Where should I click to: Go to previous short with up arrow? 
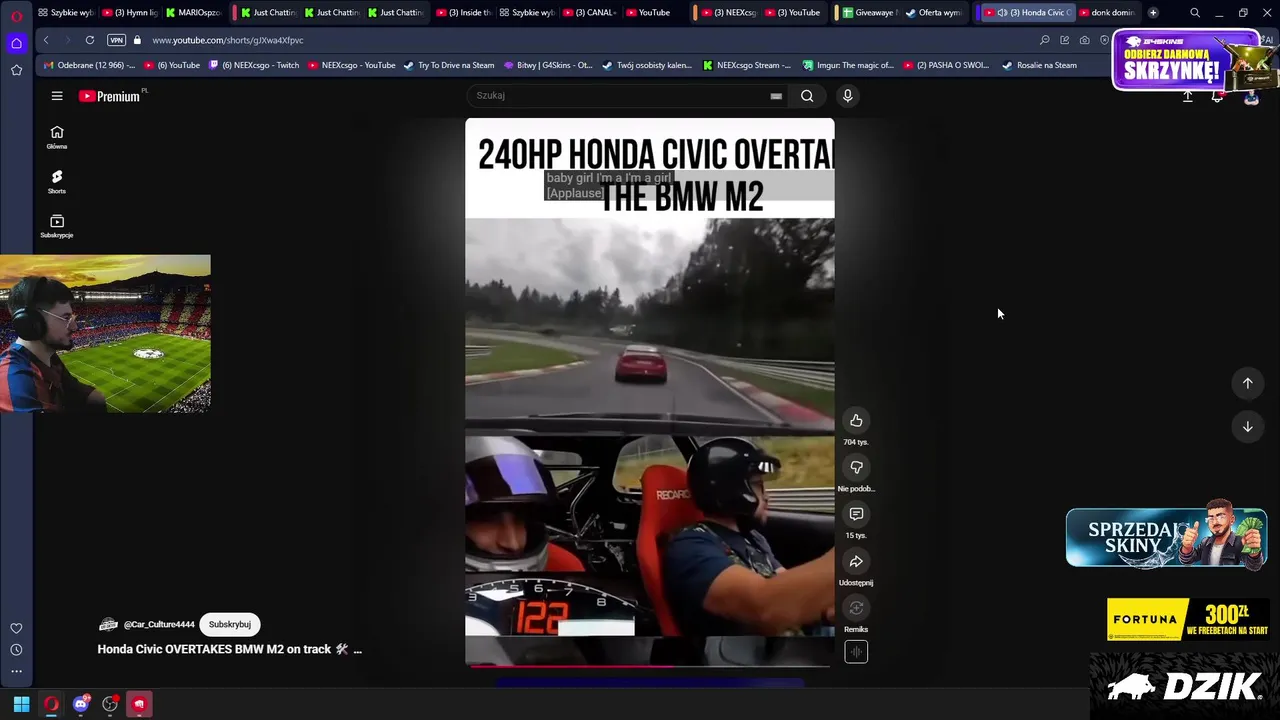1247,383
